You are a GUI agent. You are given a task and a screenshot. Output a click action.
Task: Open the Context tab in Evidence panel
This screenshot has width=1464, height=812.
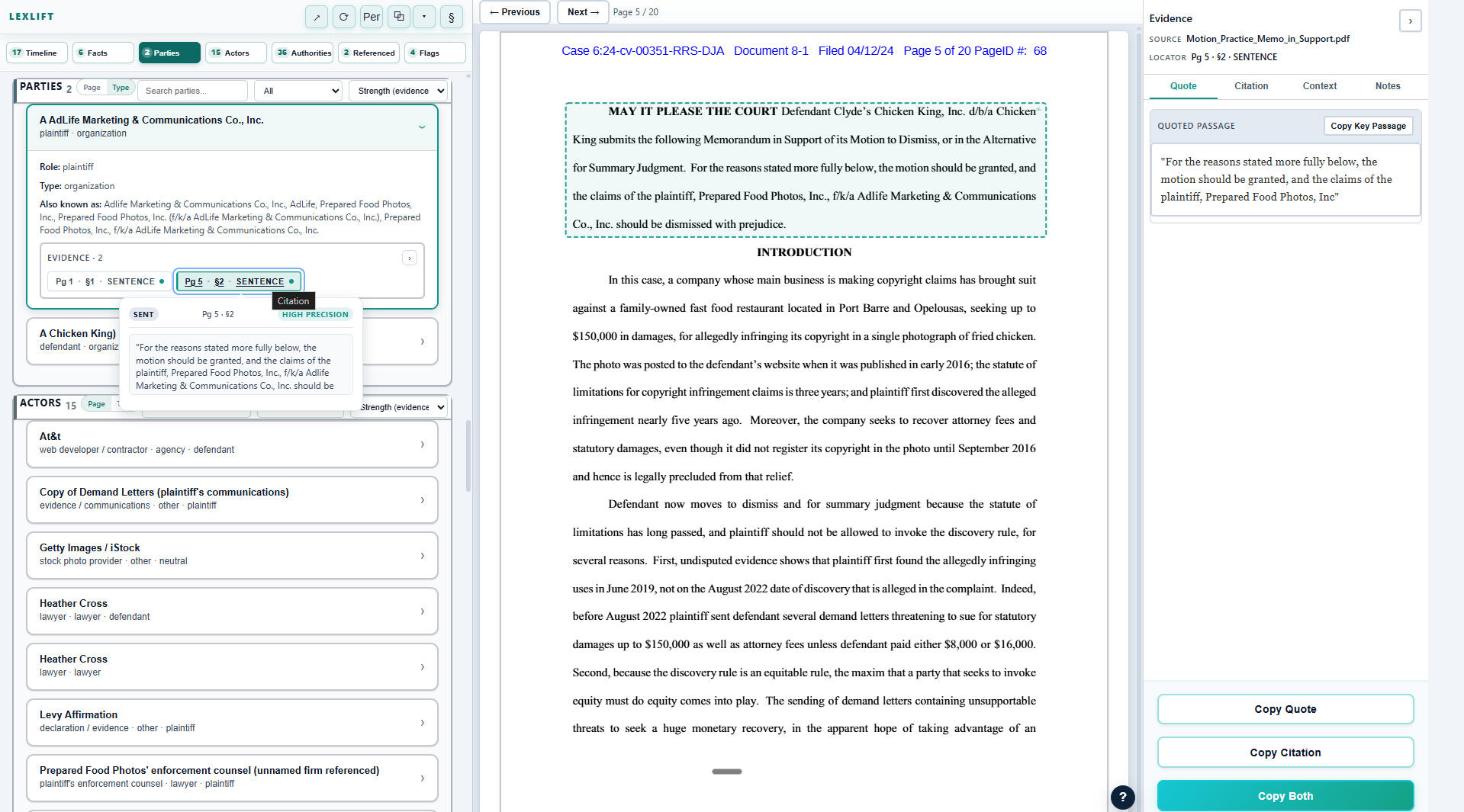[x=1319, y=86]
